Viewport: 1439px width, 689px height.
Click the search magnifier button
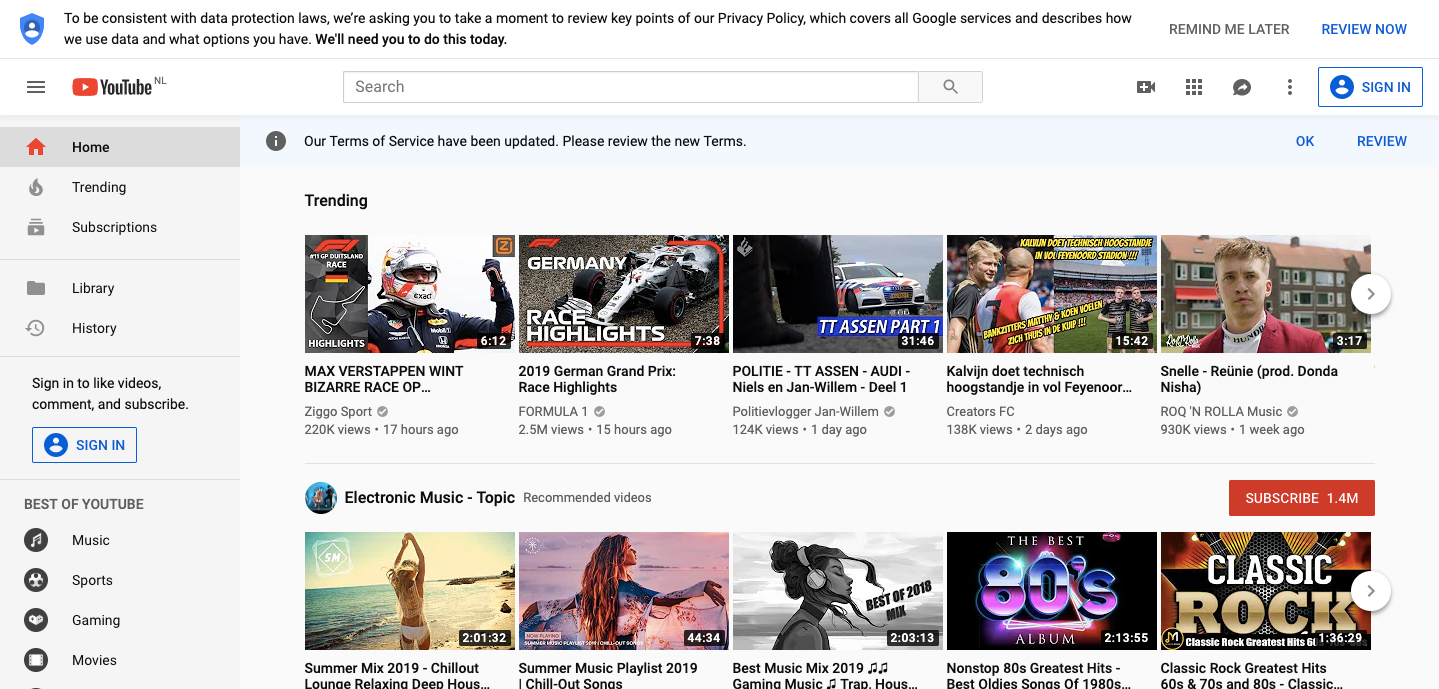[950, 87]
